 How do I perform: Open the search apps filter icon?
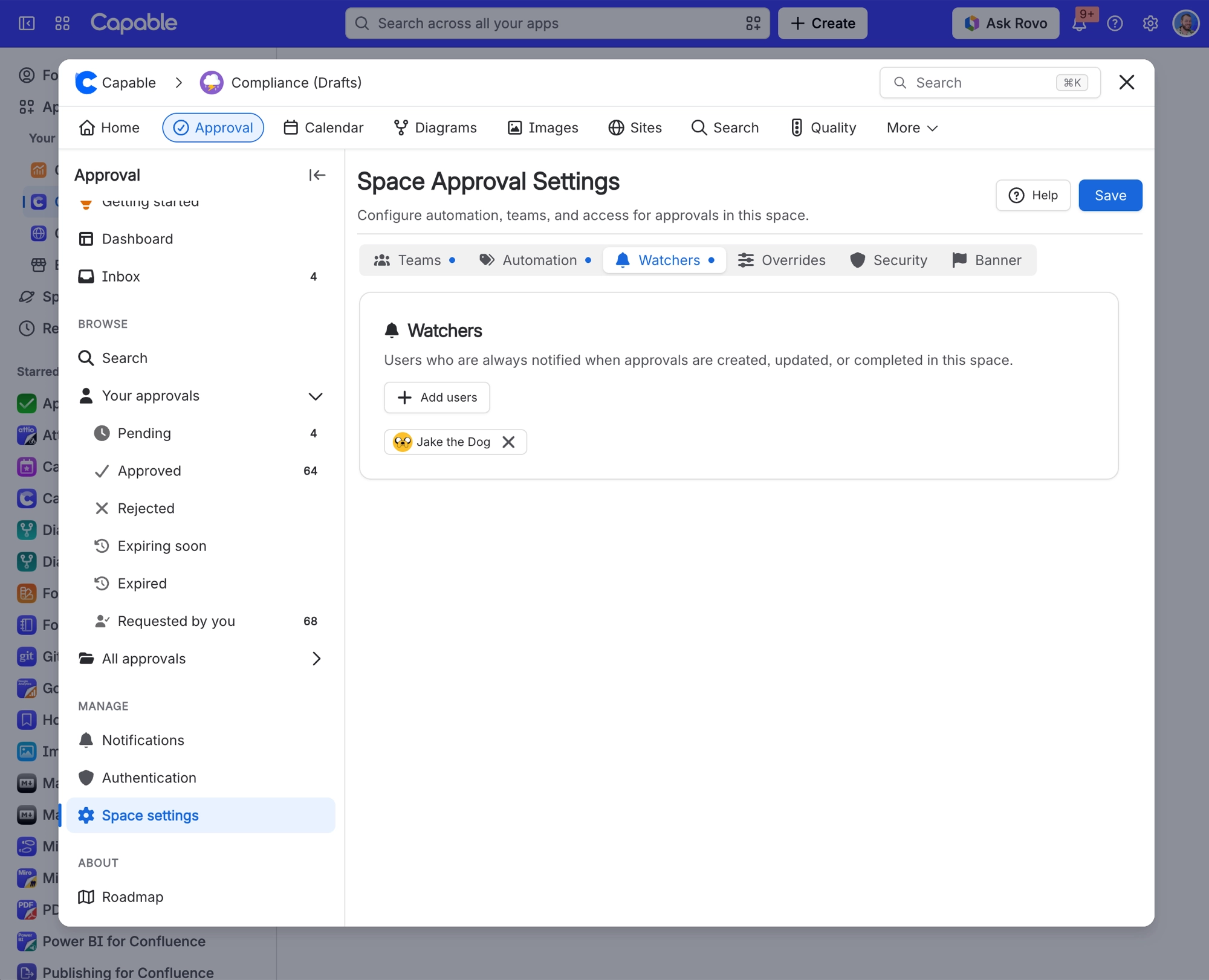753,24
